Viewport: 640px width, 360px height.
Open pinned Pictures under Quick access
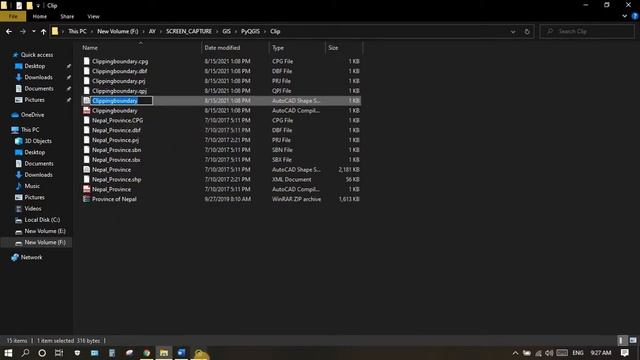(34, 100)
